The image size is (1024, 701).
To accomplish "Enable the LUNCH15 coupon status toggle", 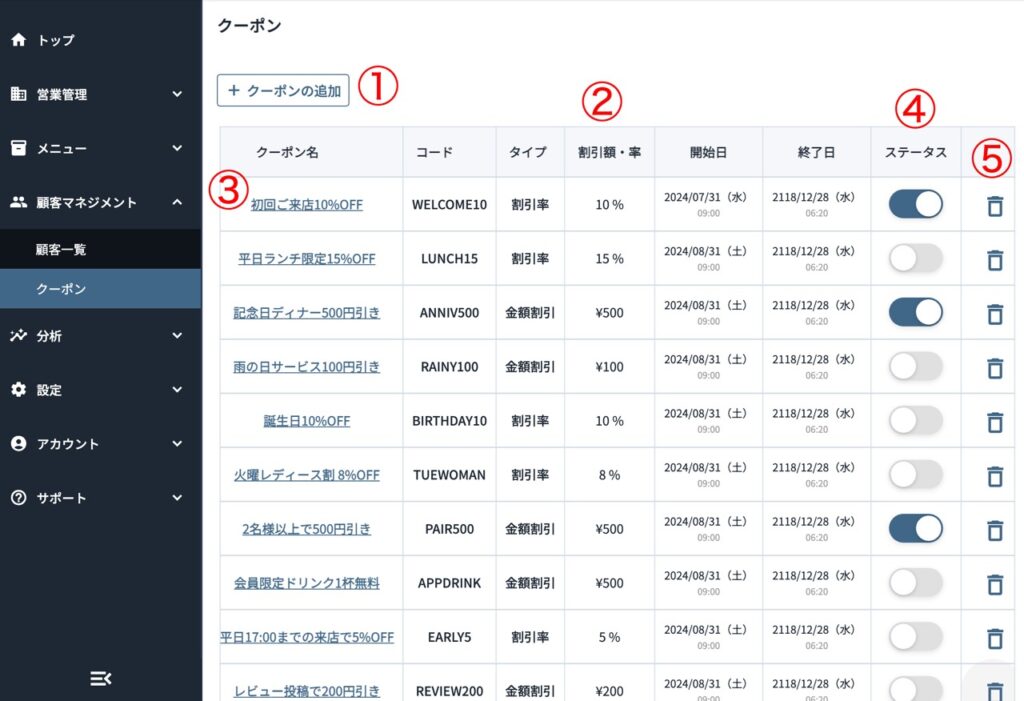I will coord(915,259).
